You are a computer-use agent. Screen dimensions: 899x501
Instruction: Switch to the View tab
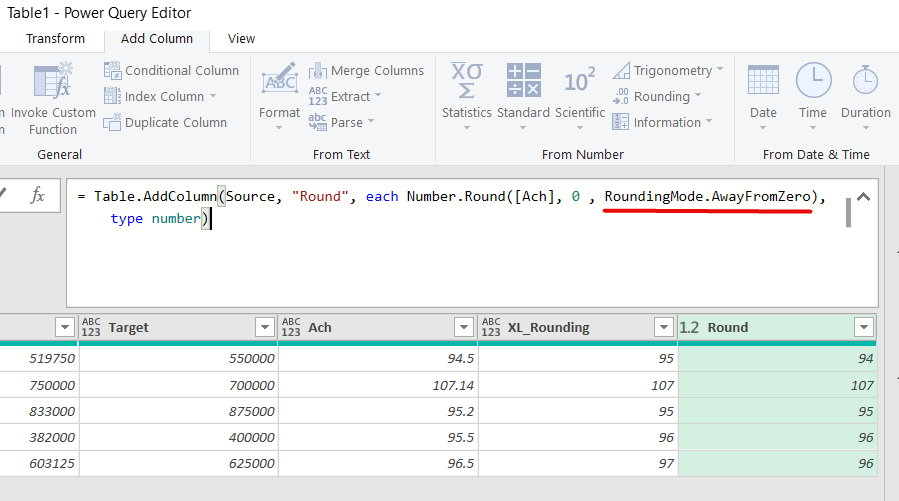(x=241, y=39)
